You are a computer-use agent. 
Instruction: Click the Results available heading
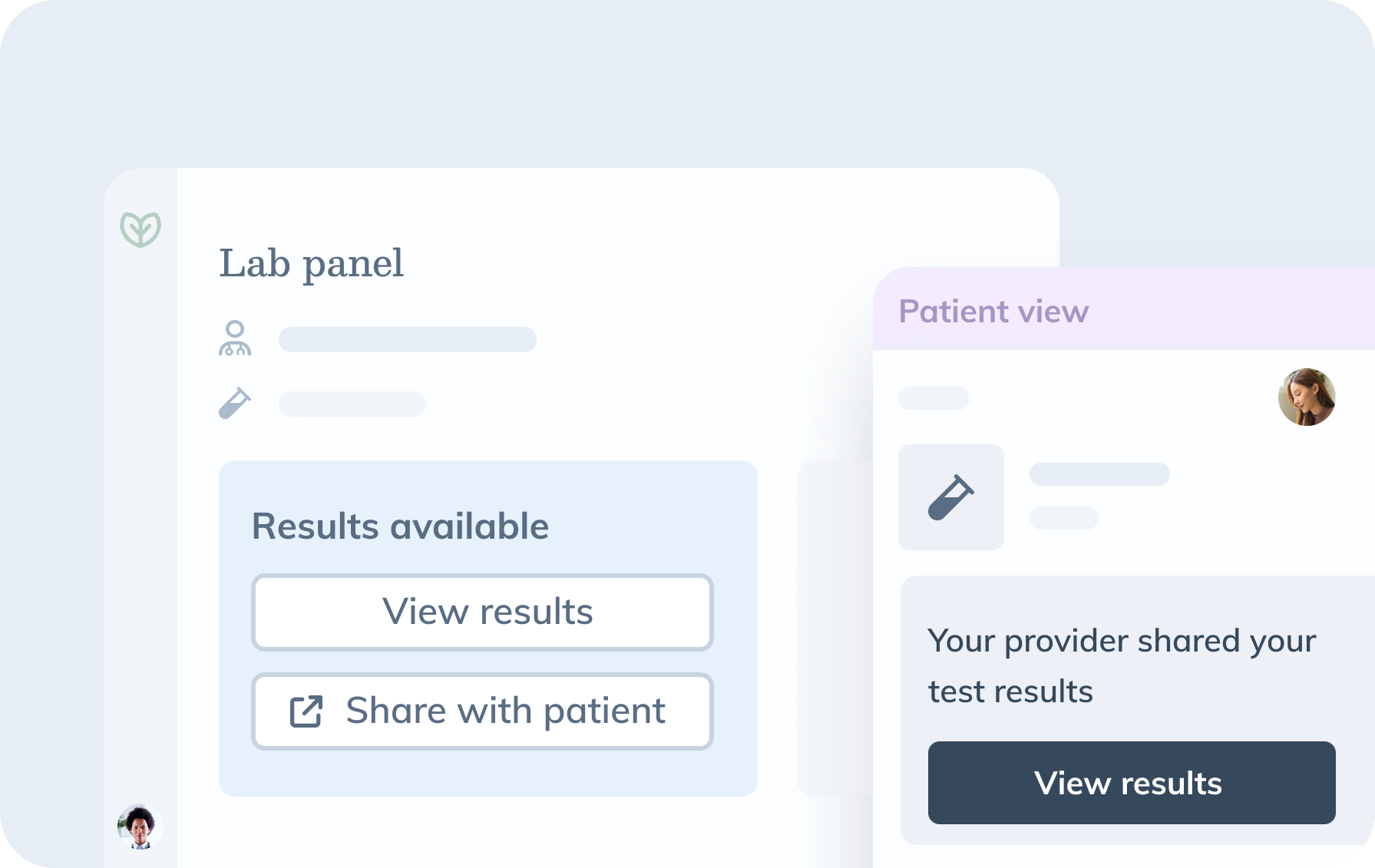[x=401, y=526]
